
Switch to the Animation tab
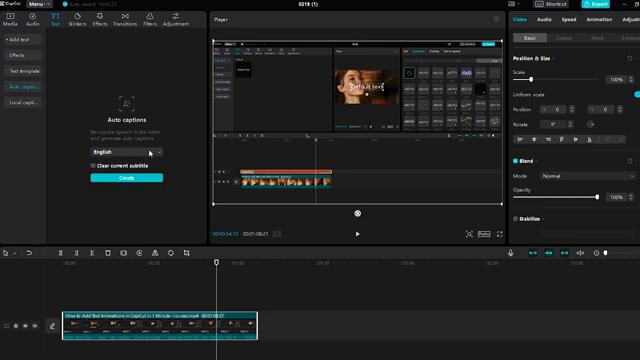point(599,19)
